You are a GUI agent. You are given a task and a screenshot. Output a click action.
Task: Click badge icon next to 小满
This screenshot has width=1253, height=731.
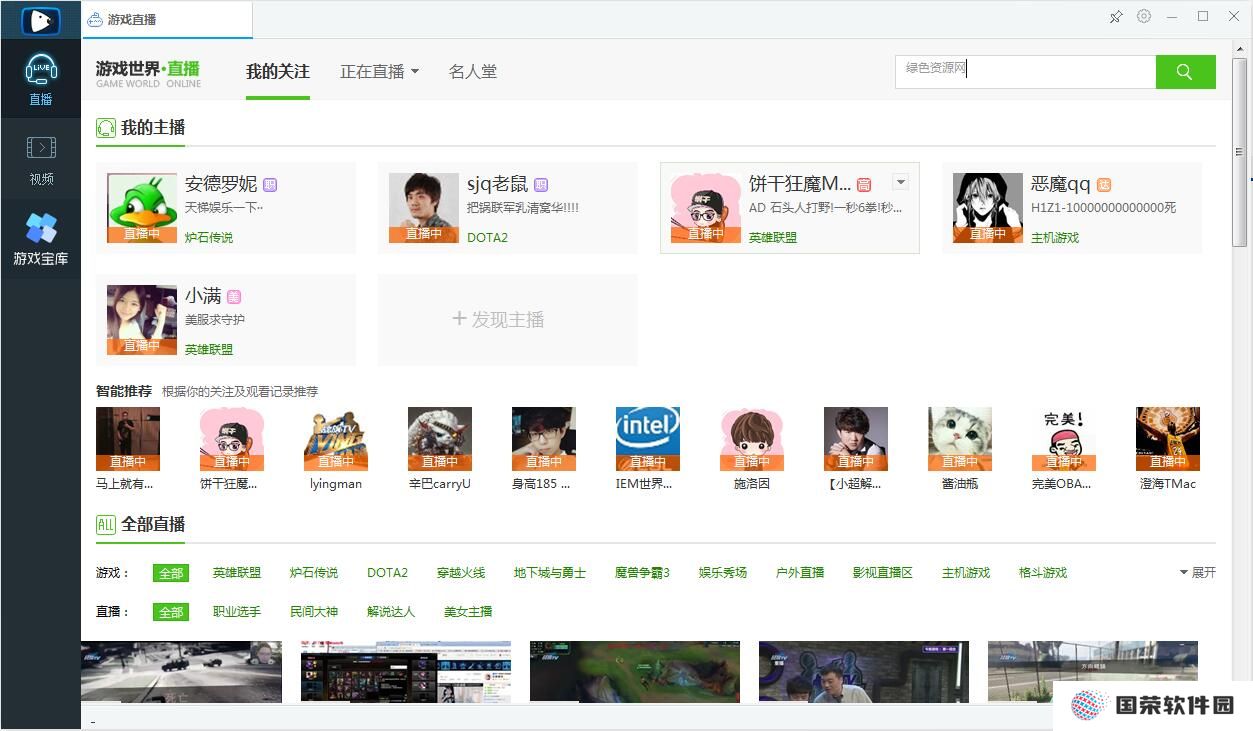point(234,297)
